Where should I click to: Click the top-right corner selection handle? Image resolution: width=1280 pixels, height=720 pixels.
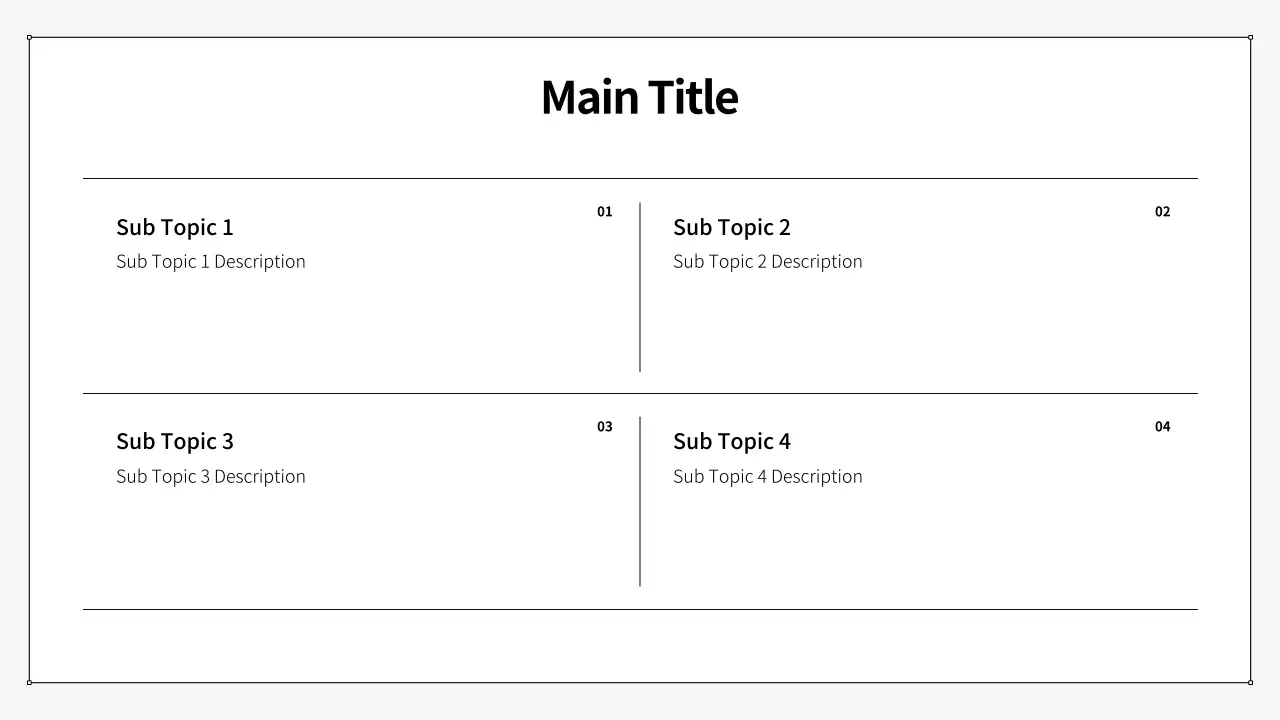(x=1250, y=37)
